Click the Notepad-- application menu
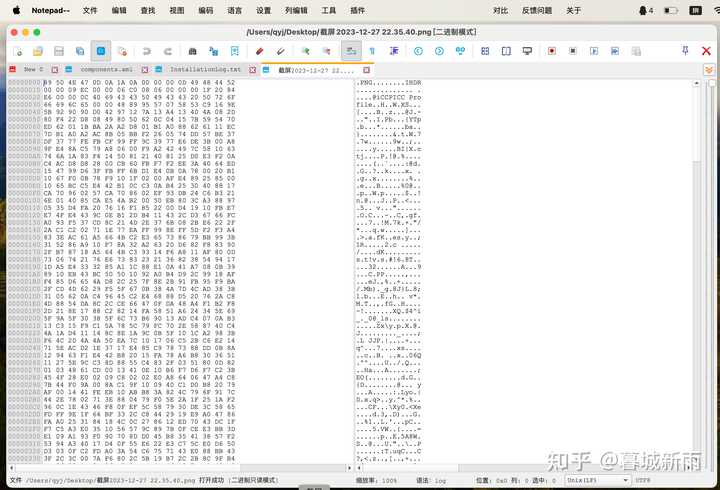Screen dimensions: 720x490 [x=51, y=10]
